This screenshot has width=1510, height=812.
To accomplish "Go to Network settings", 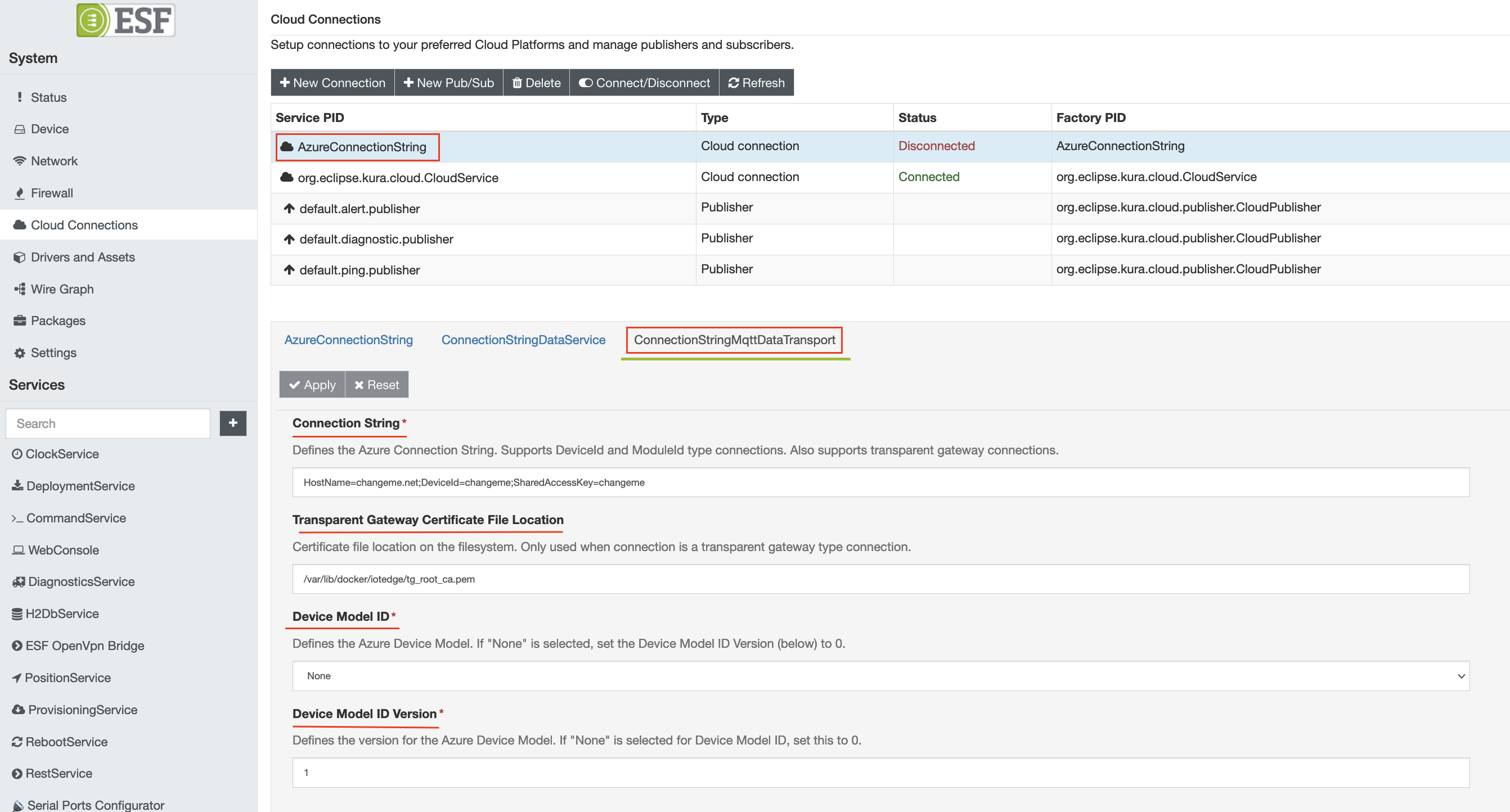I will (x=54, y=161).
